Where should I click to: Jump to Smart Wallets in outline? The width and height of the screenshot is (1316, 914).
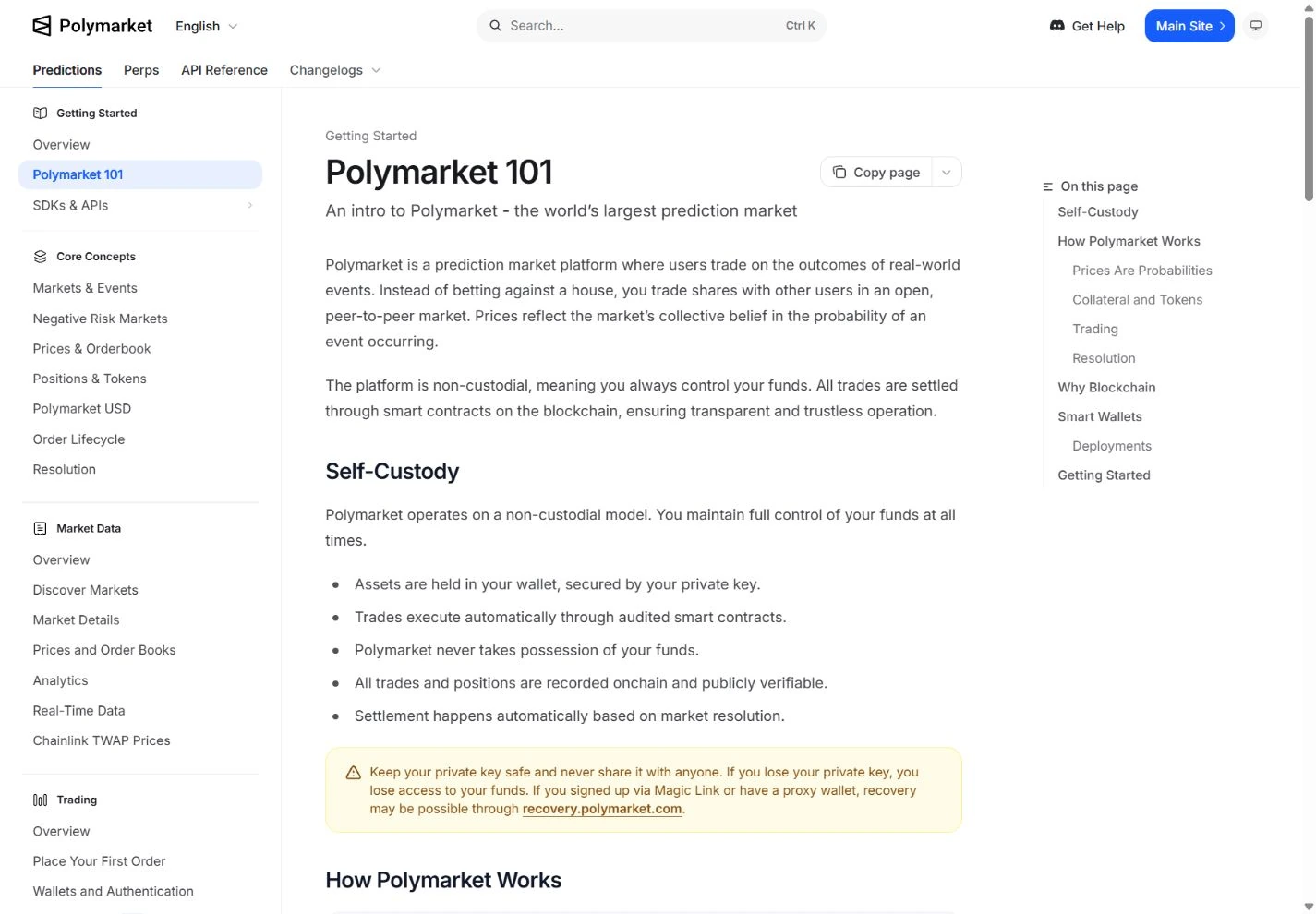tap(1100, 417)
